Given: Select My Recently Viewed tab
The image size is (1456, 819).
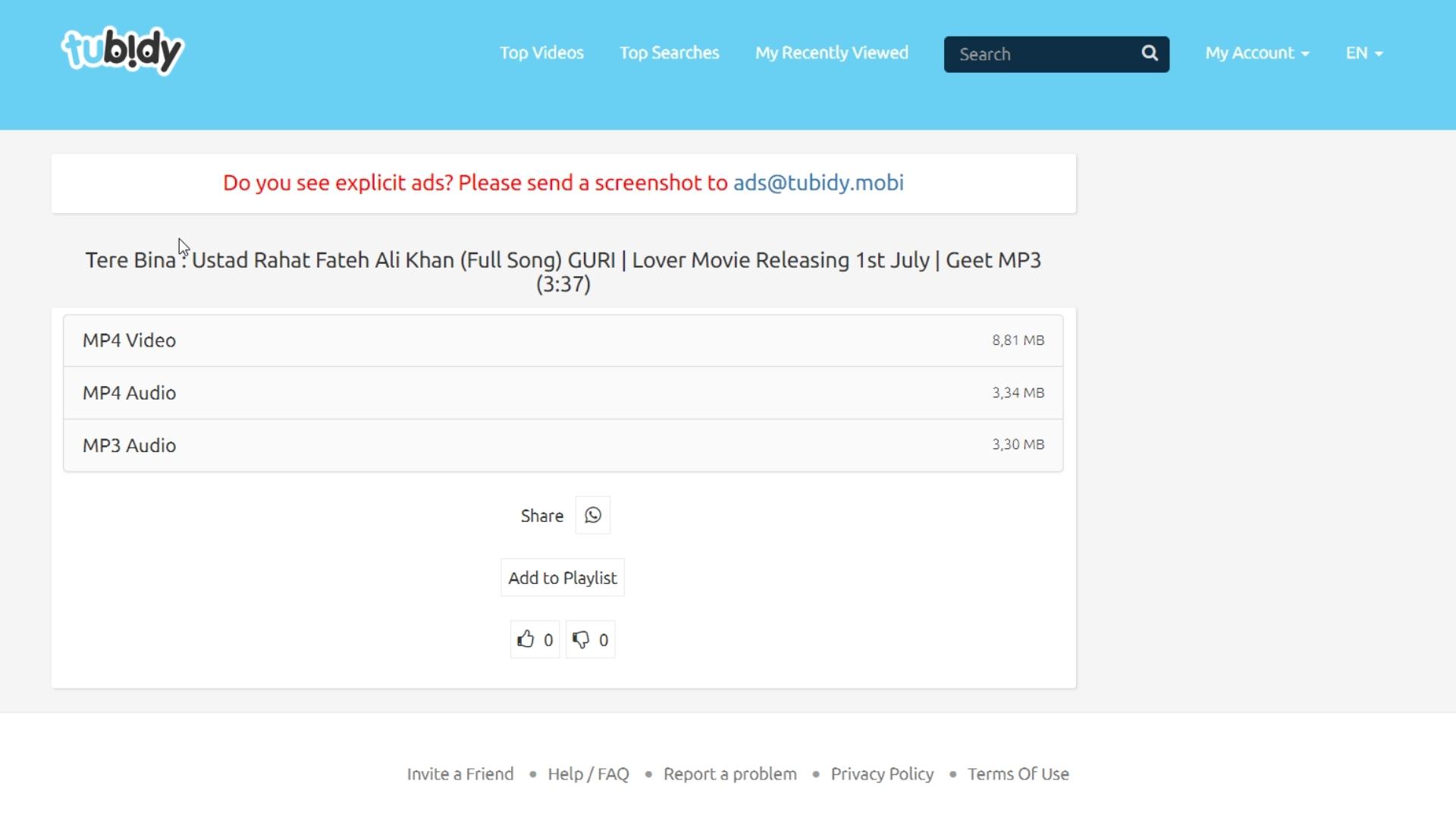Looking at the screenshot, I should pyautogui.click(x=832, y=53).
